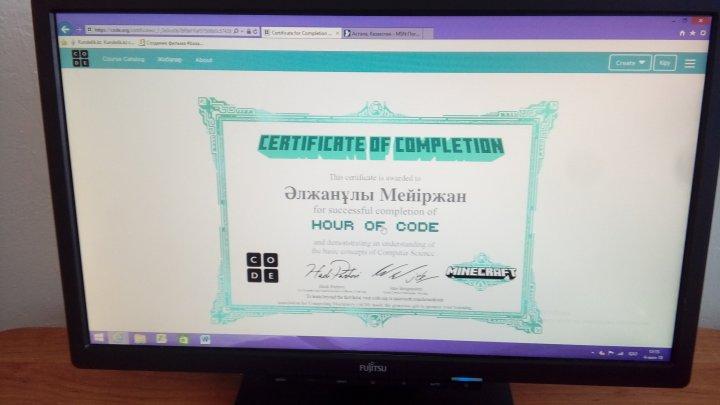720x405 pixels.
Task: Close the browser window
Action: pos(700,21)
